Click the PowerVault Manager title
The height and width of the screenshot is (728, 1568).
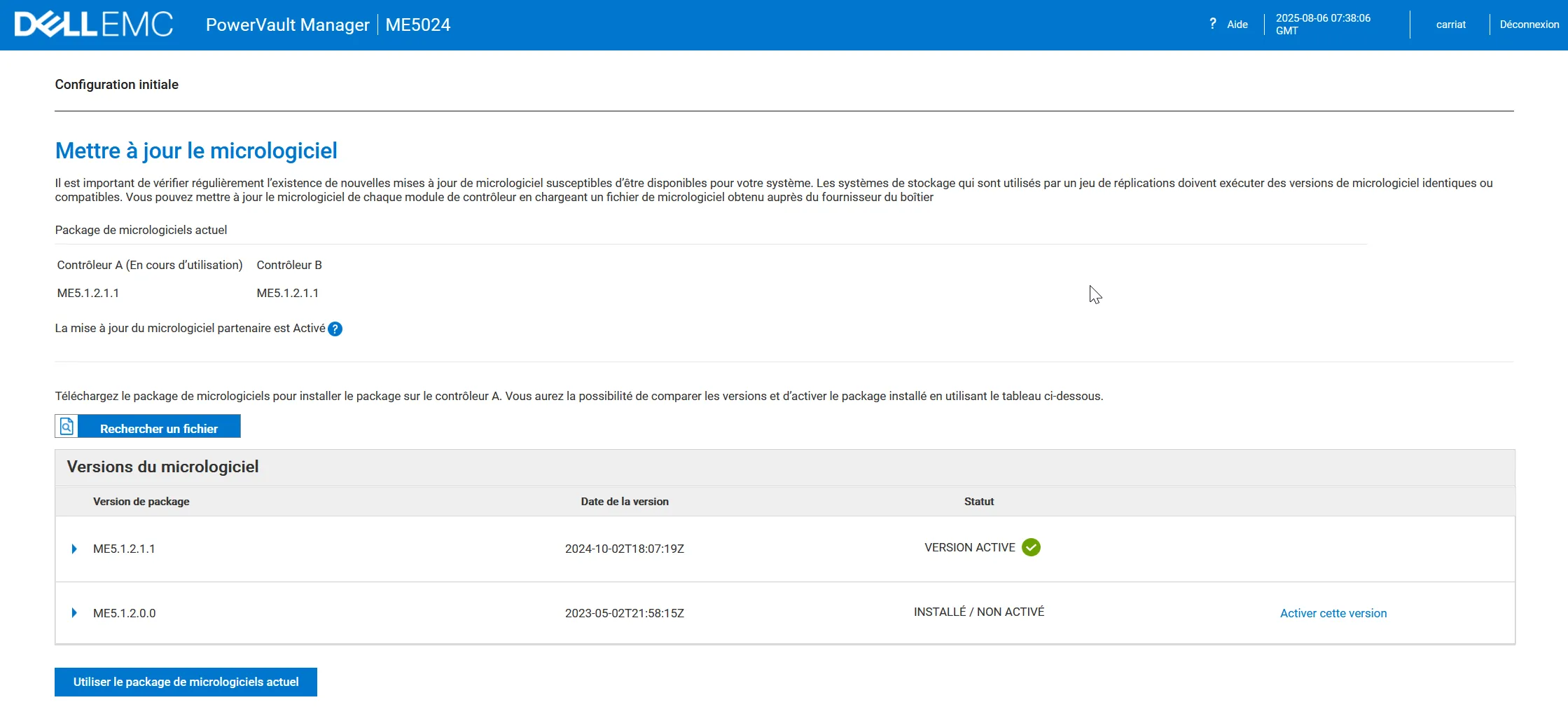pyautogui.click(x=287, y=25)
